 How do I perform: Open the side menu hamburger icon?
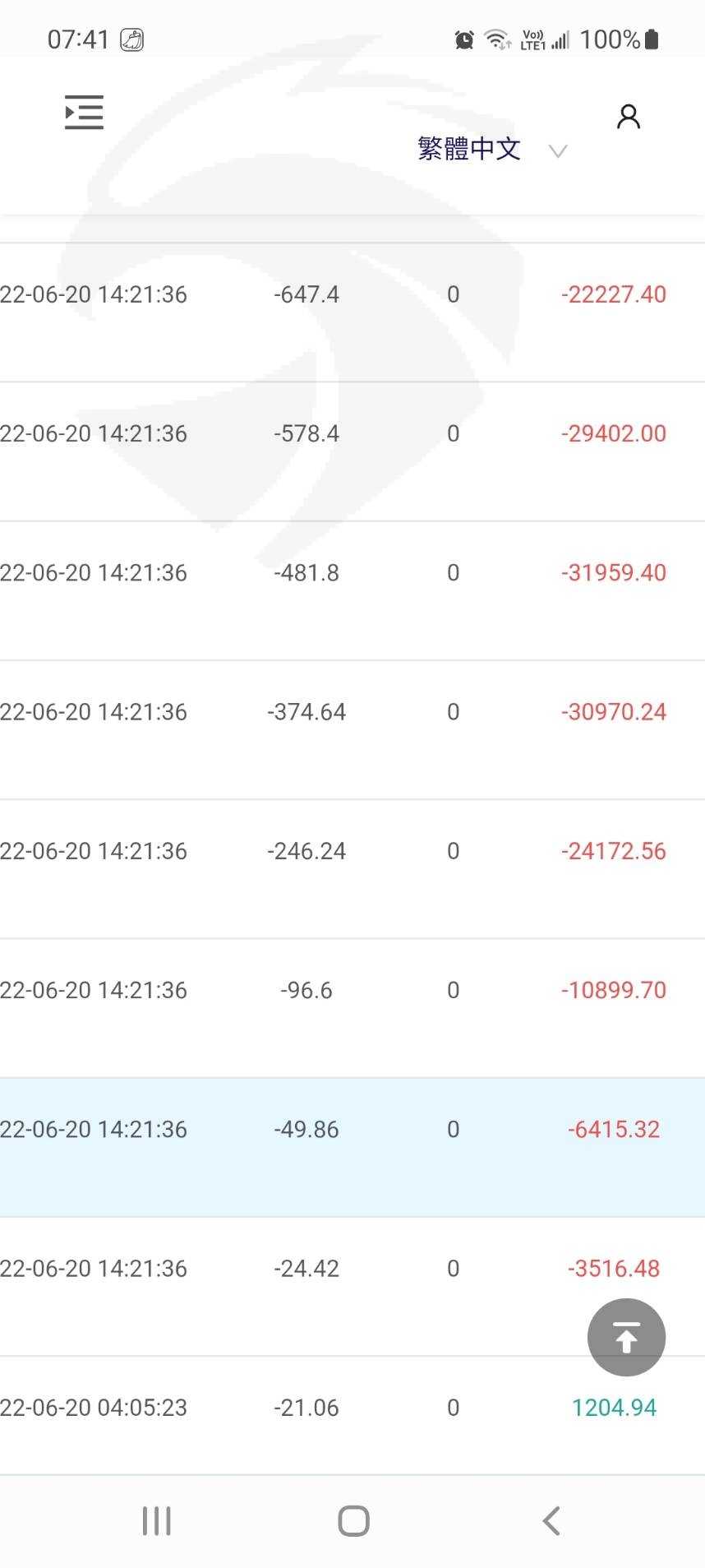pyautogui.click(x=84, y=113)
